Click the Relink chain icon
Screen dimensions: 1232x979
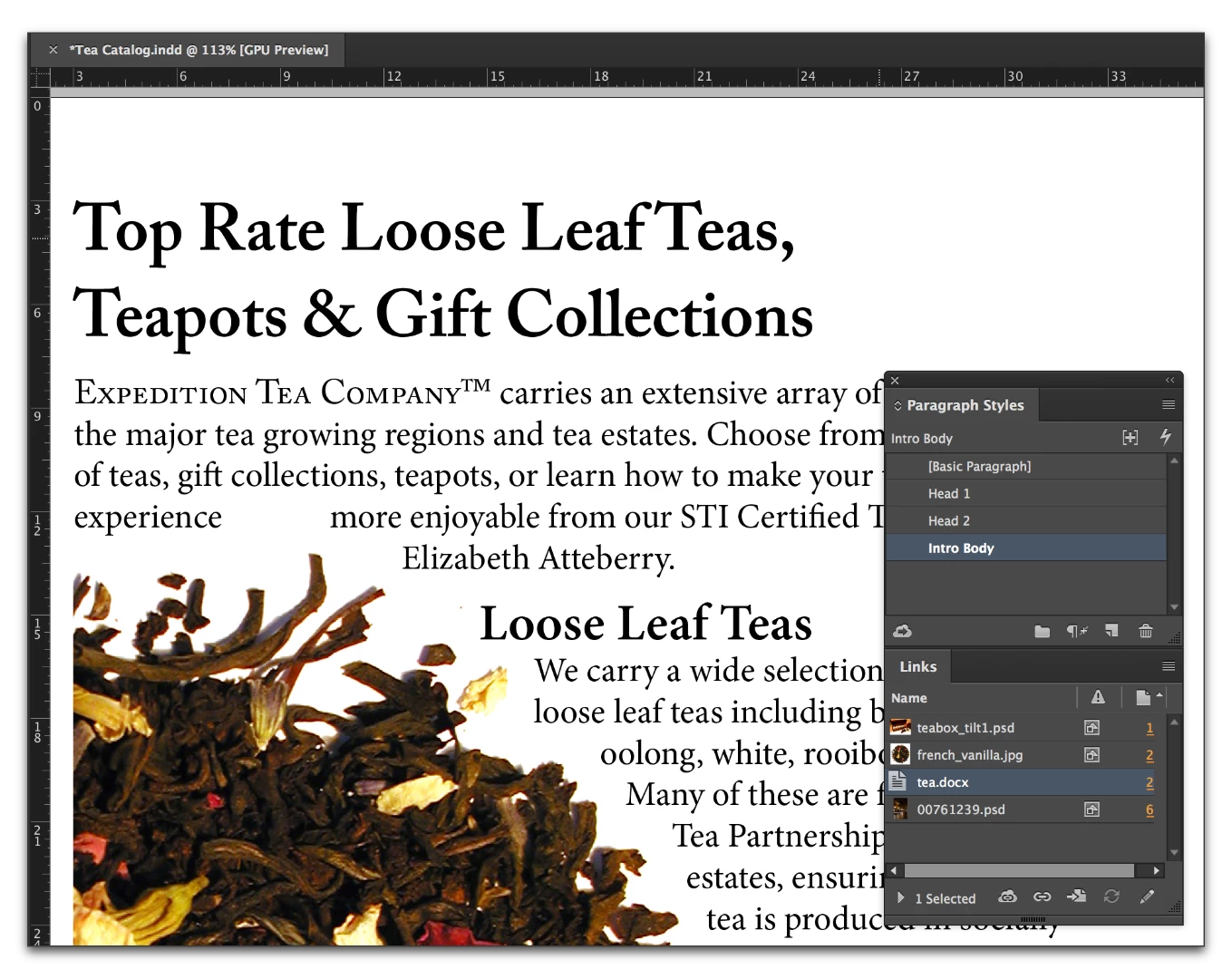click(x=1043, y=897)
